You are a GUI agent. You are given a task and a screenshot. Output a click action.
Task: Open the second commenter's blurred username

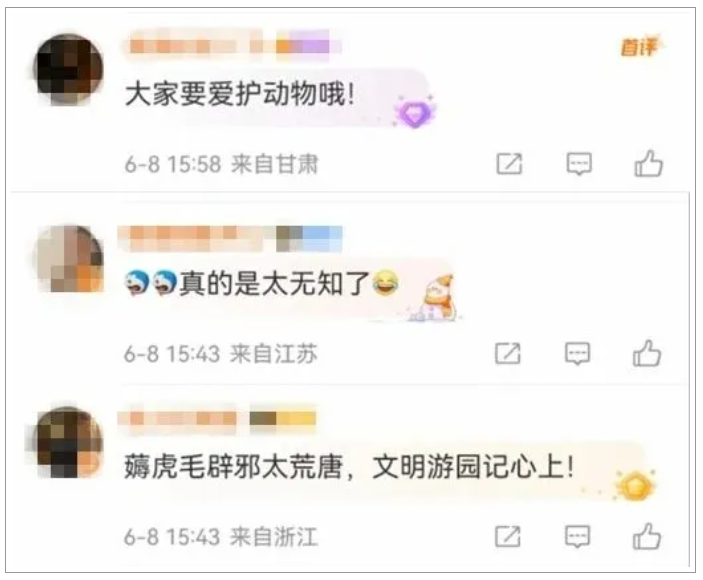tap(230, 238)
